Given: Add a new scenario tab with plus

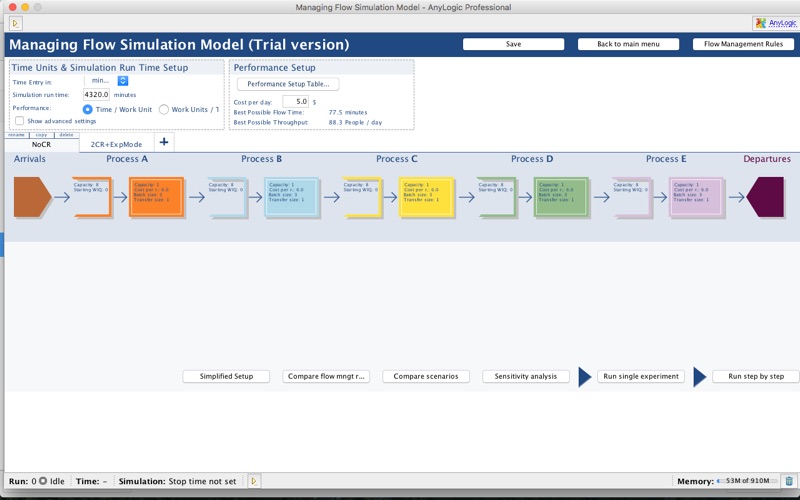Looking at the screenshot, I should pyautogui.click(x=164, y=142).
